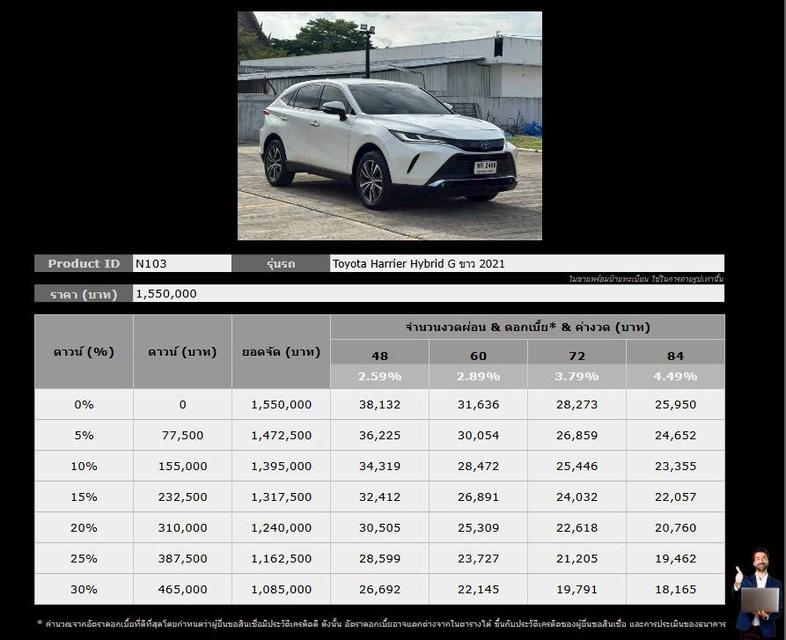Click monthly payment 32,412
786x640 pixels.
click(379, 497)
